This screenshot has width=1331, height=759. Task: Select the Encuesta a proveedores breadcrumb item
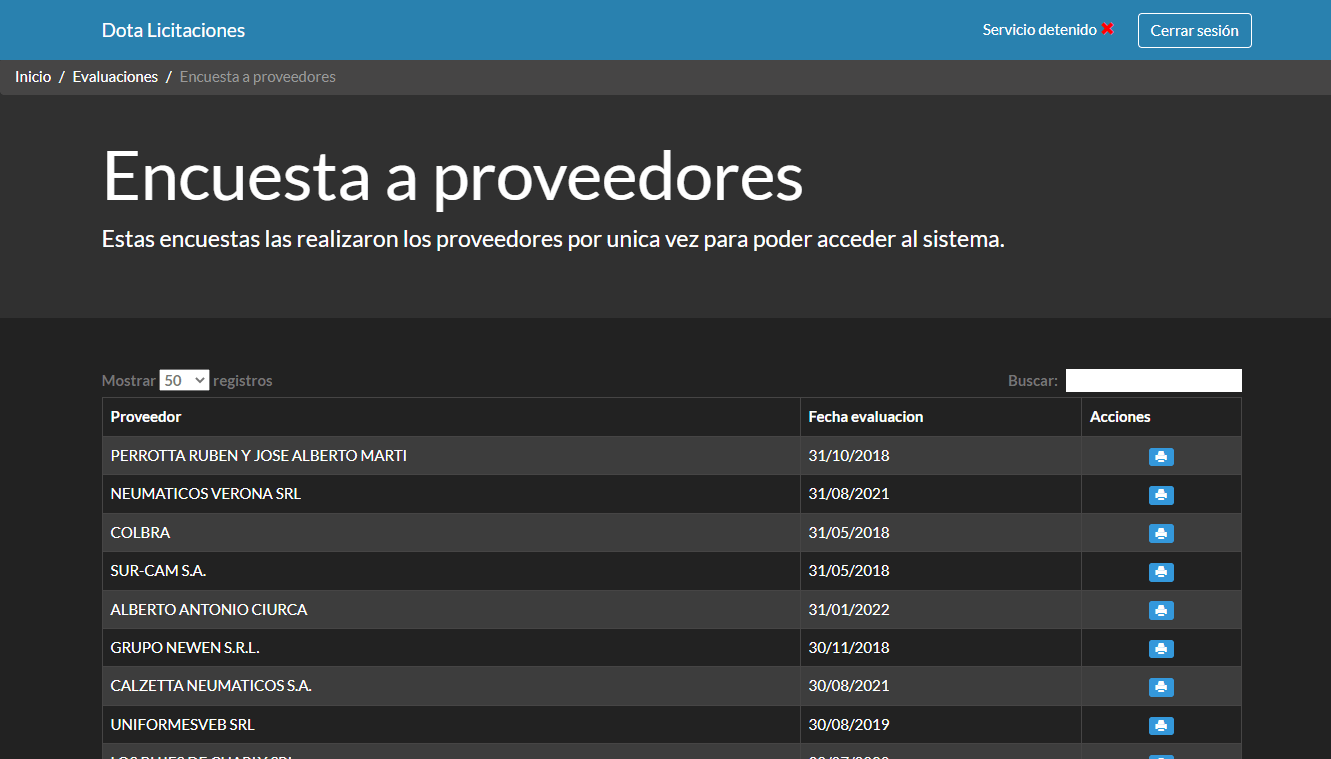(257, 77)
